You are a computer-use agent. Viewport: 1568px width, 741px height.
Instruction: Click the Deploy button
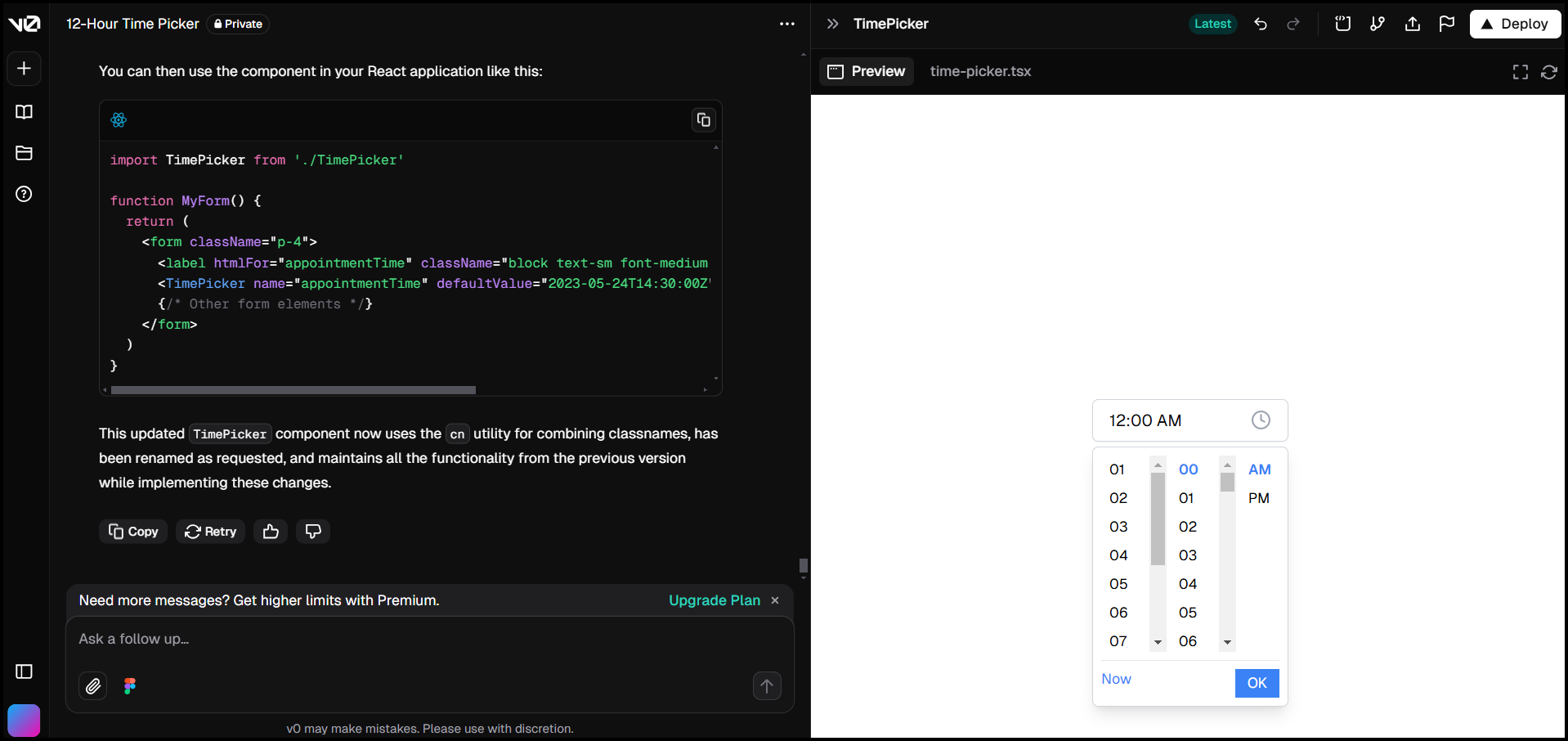point(1514,24)
